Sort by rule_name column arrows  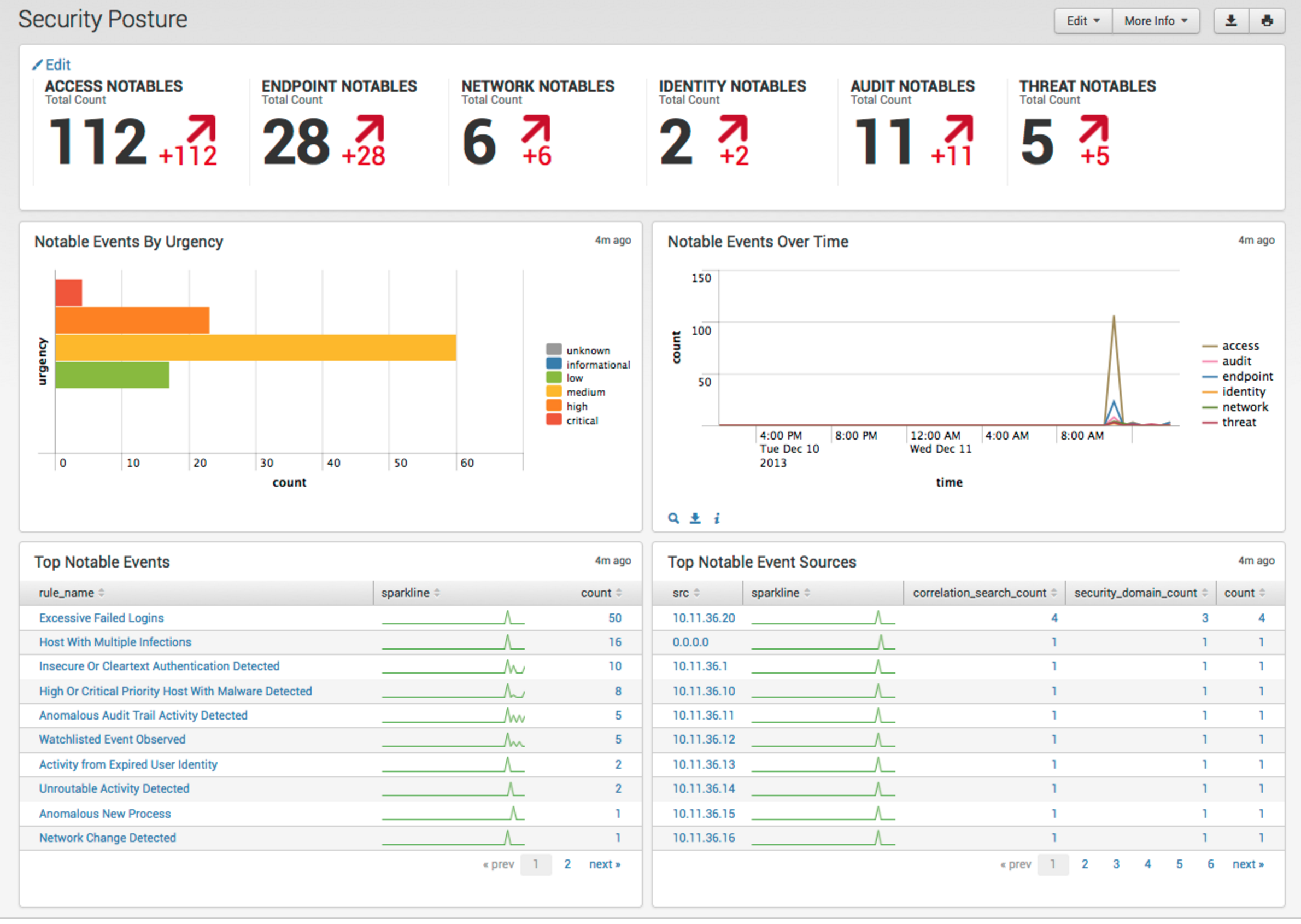pos(101,593)
